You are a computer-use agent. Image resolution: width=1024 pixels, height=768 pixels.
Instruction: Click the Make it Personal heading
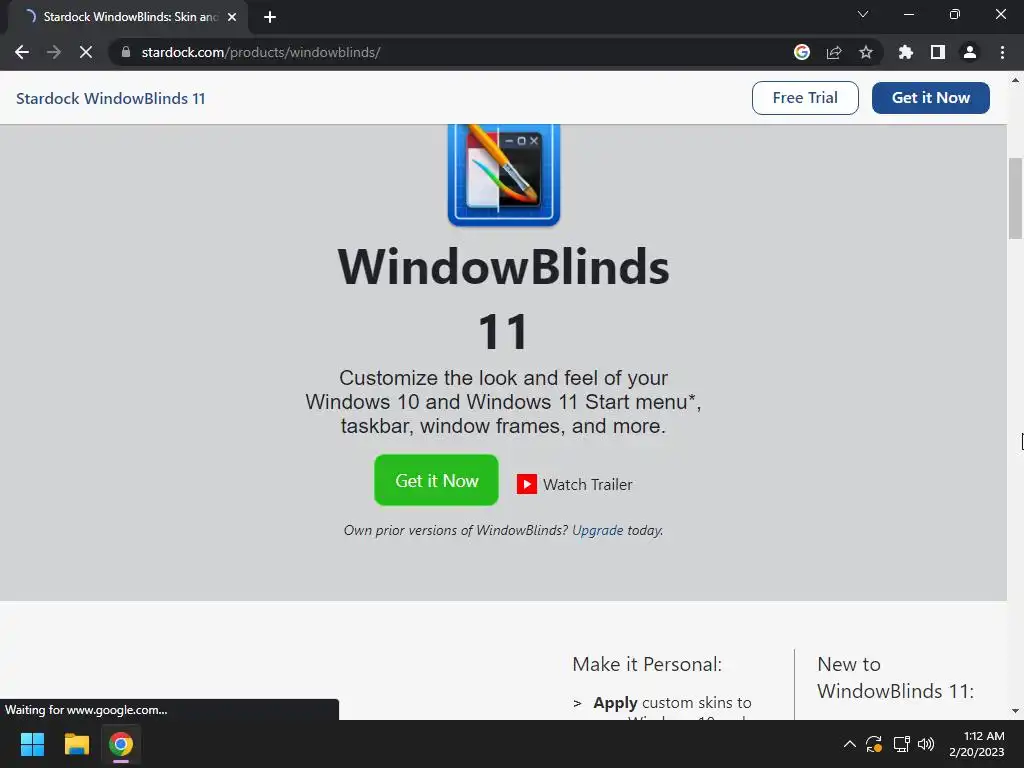647,664
